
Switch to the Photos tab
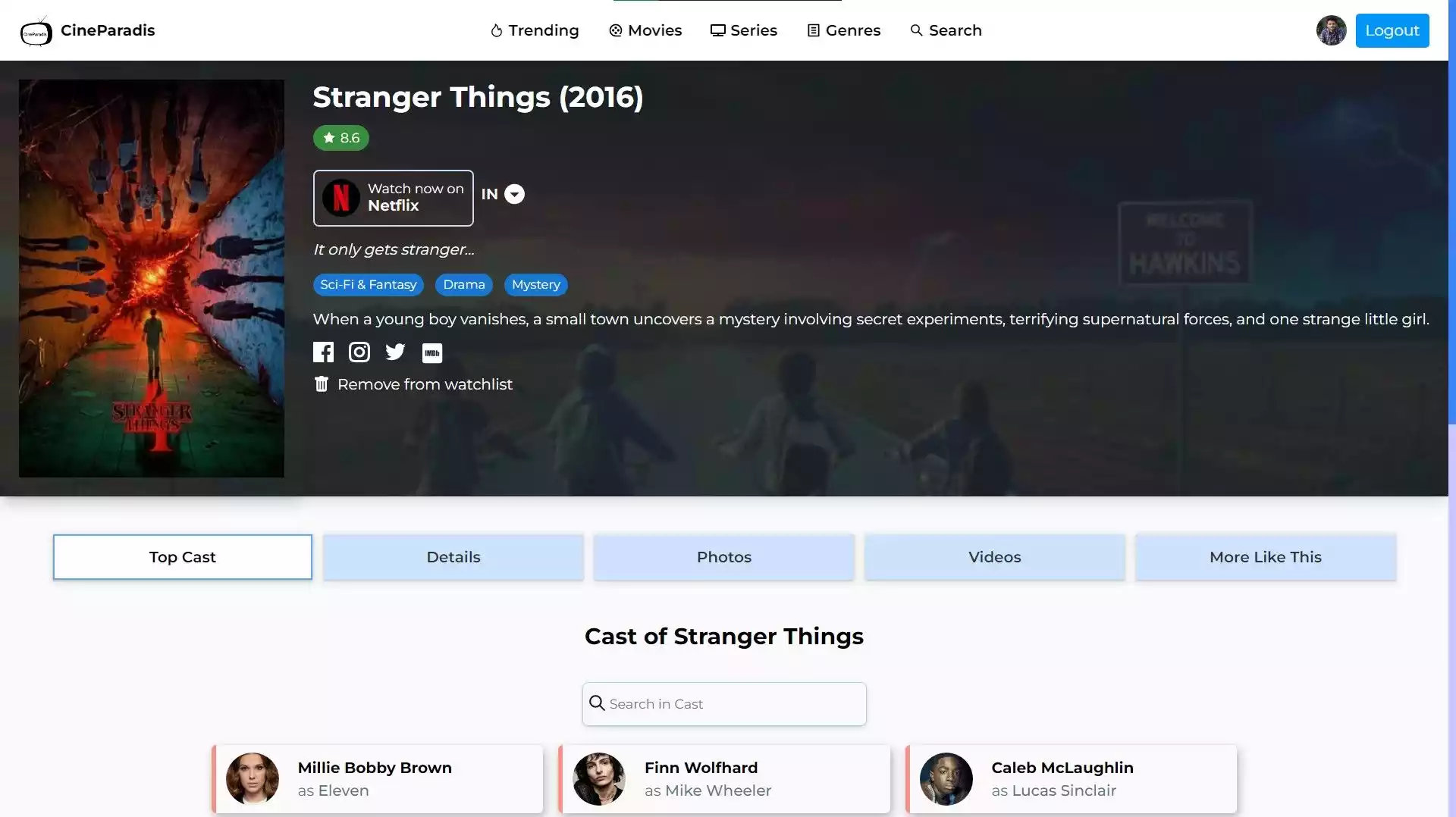[x=724, y=557]
